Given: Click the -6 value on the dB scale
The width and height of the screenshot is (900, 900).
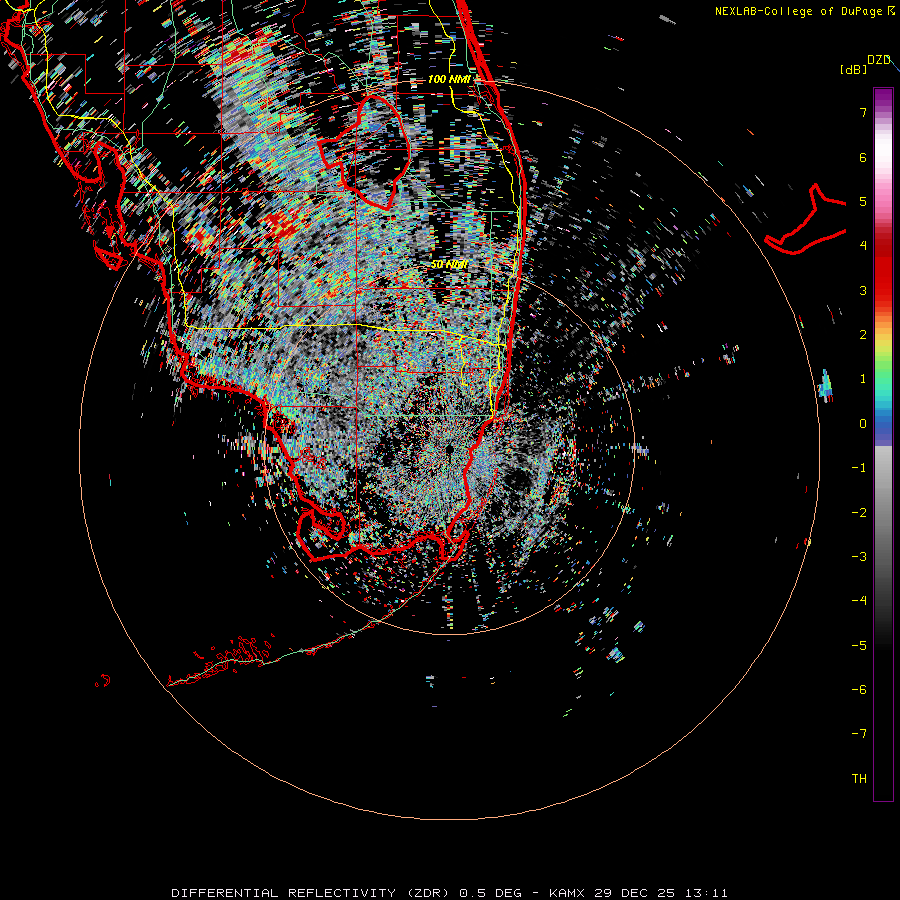Looking at the screenshot, I should tap(859, 690).
